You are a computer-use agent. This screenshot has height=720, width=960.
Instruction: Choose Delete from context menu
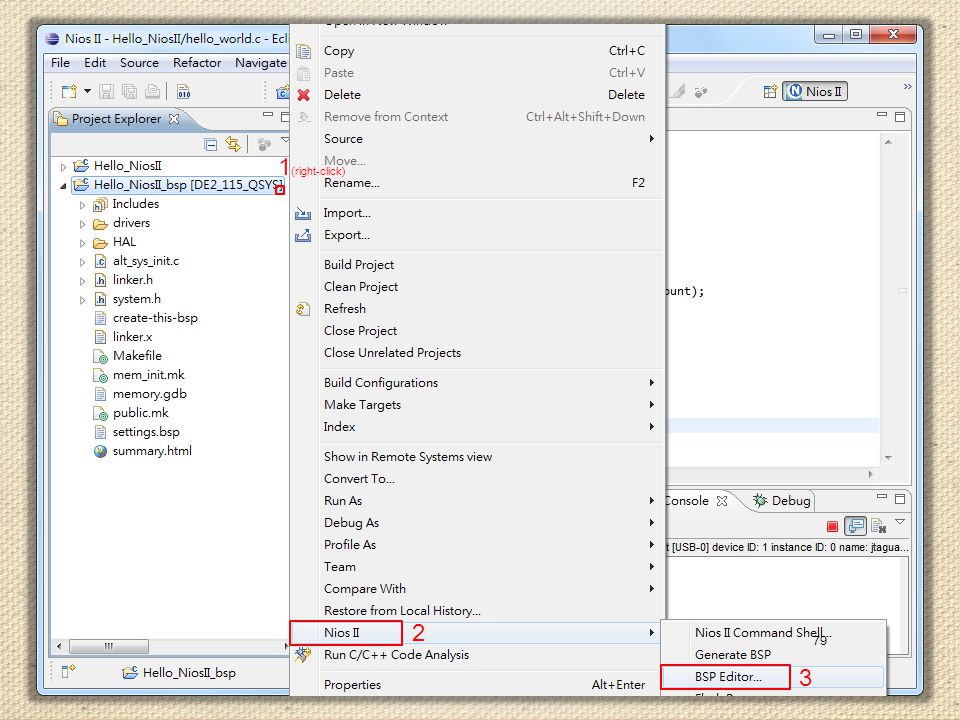point(478,95)
